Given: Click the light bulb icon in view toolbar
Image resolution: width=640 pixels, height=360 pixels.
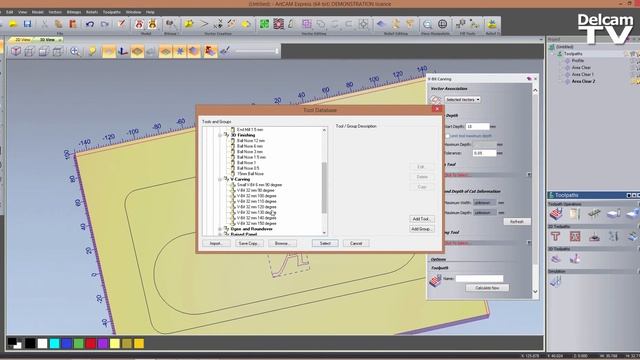Looking at the screenshot, I should 92,51.
